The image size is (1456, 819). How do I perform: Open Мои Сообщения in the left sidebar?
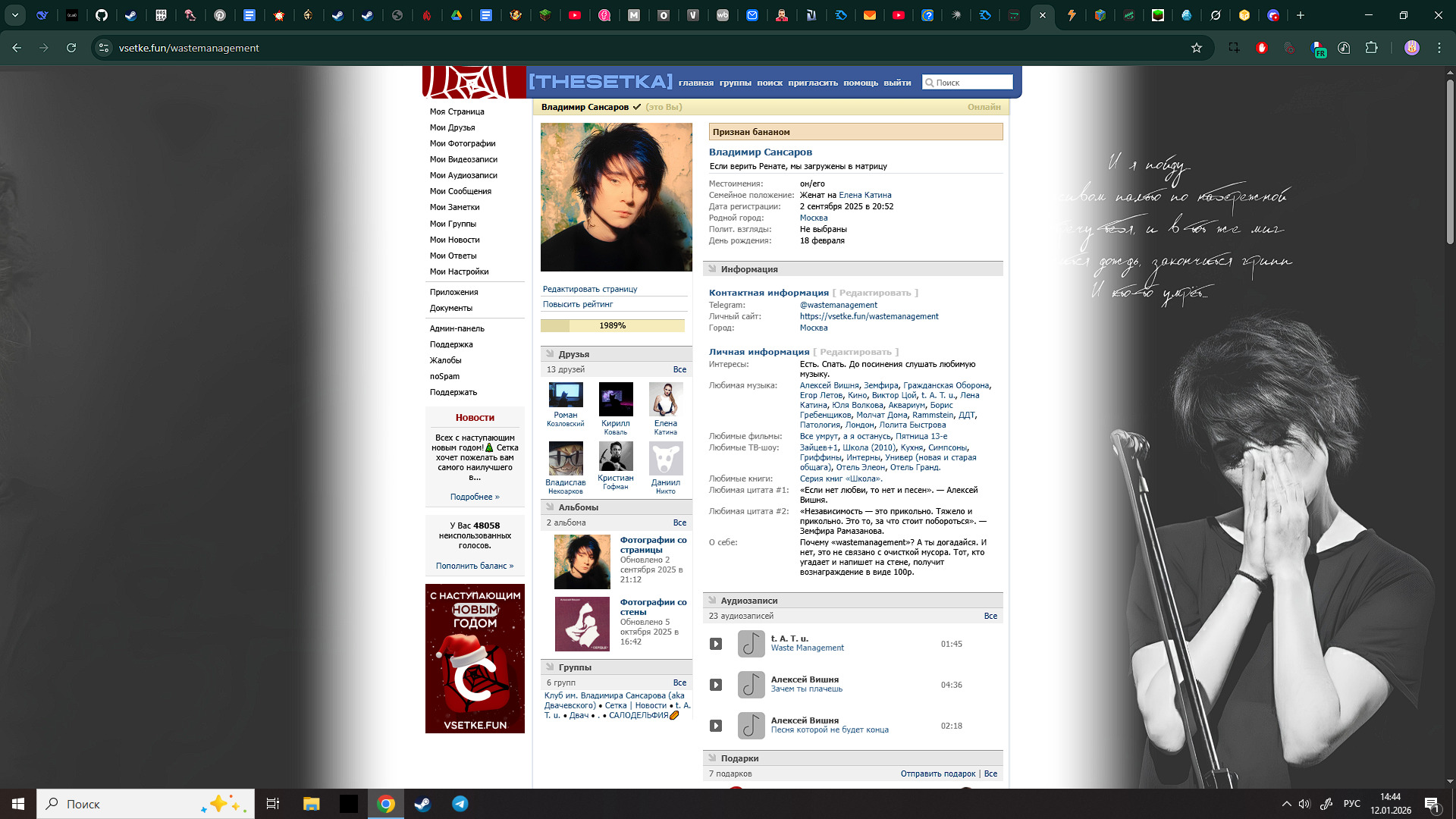coord(460,191)
